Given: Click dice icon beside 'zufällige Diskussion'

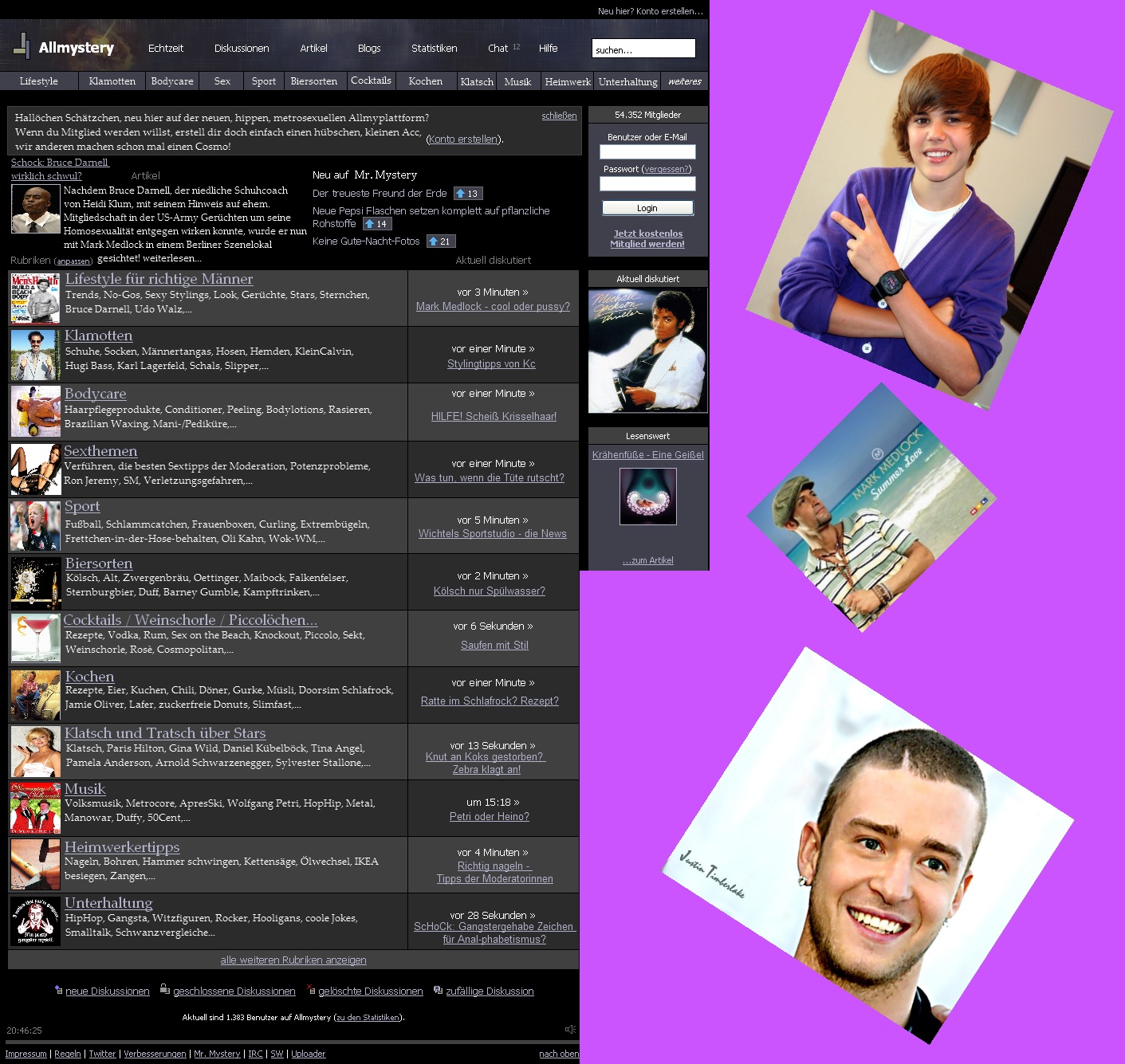Looking at the screenshot, I should (438, 990).
